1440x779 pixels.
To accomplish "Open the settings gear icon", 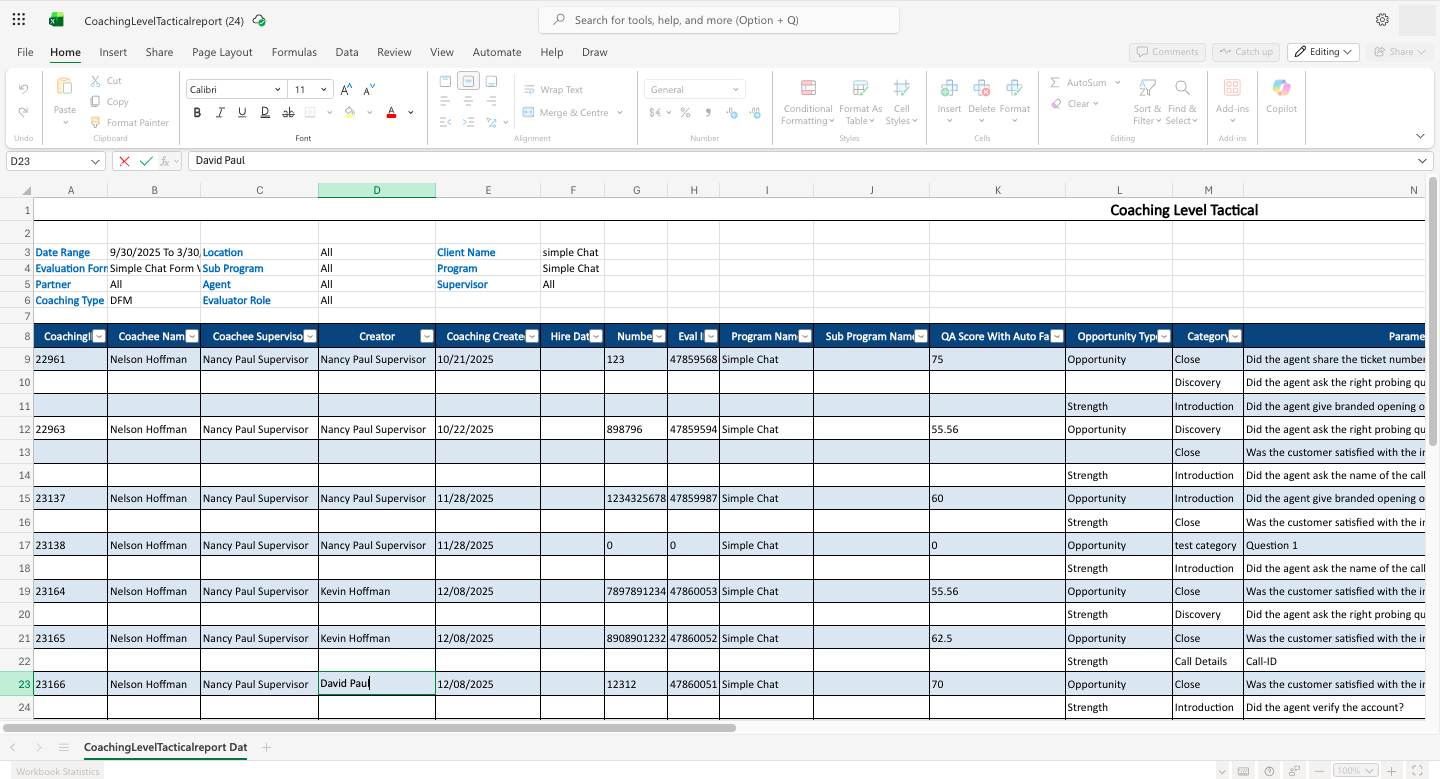I will coord(1382,20).
